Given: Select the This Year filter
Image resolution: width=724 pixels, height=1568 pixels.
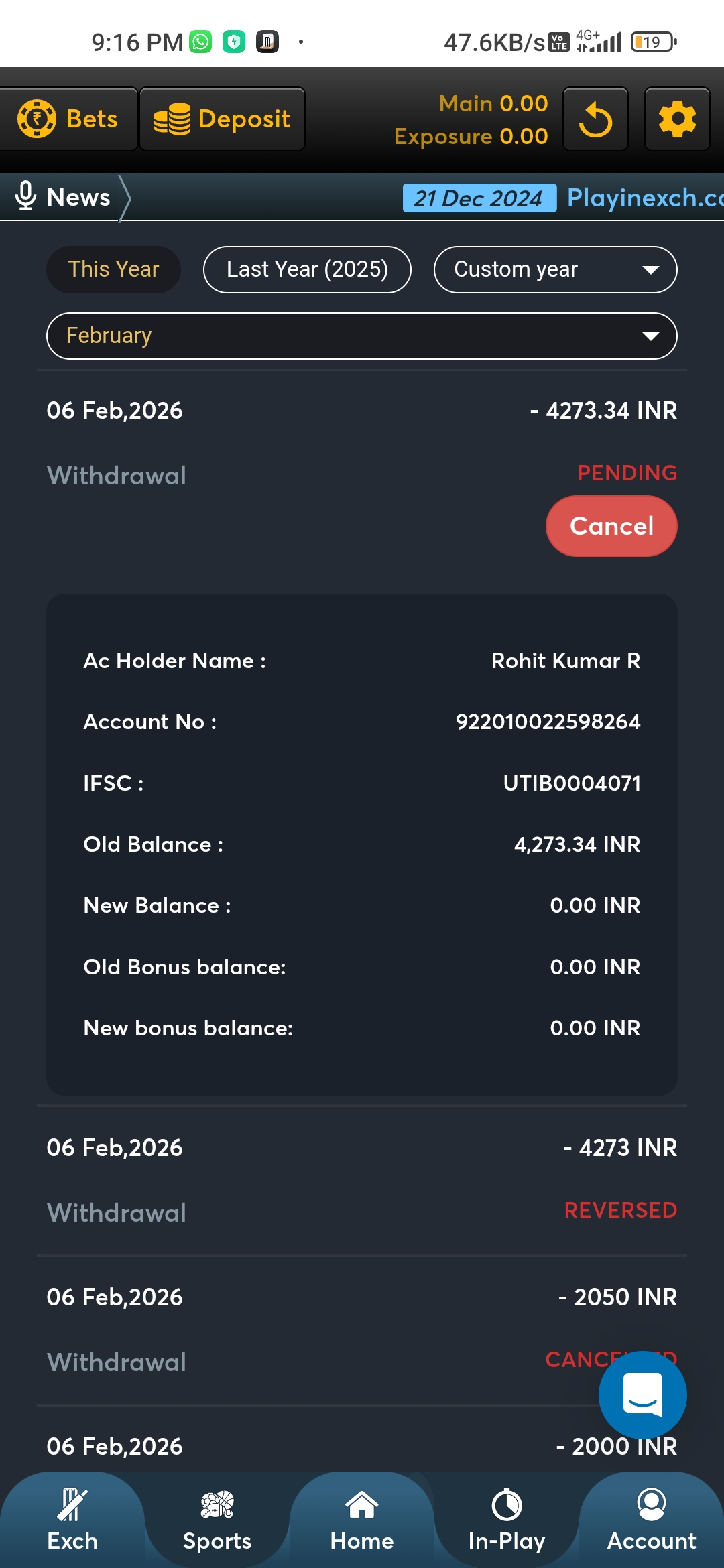Looking at the screenshot, I should [113, 269].
